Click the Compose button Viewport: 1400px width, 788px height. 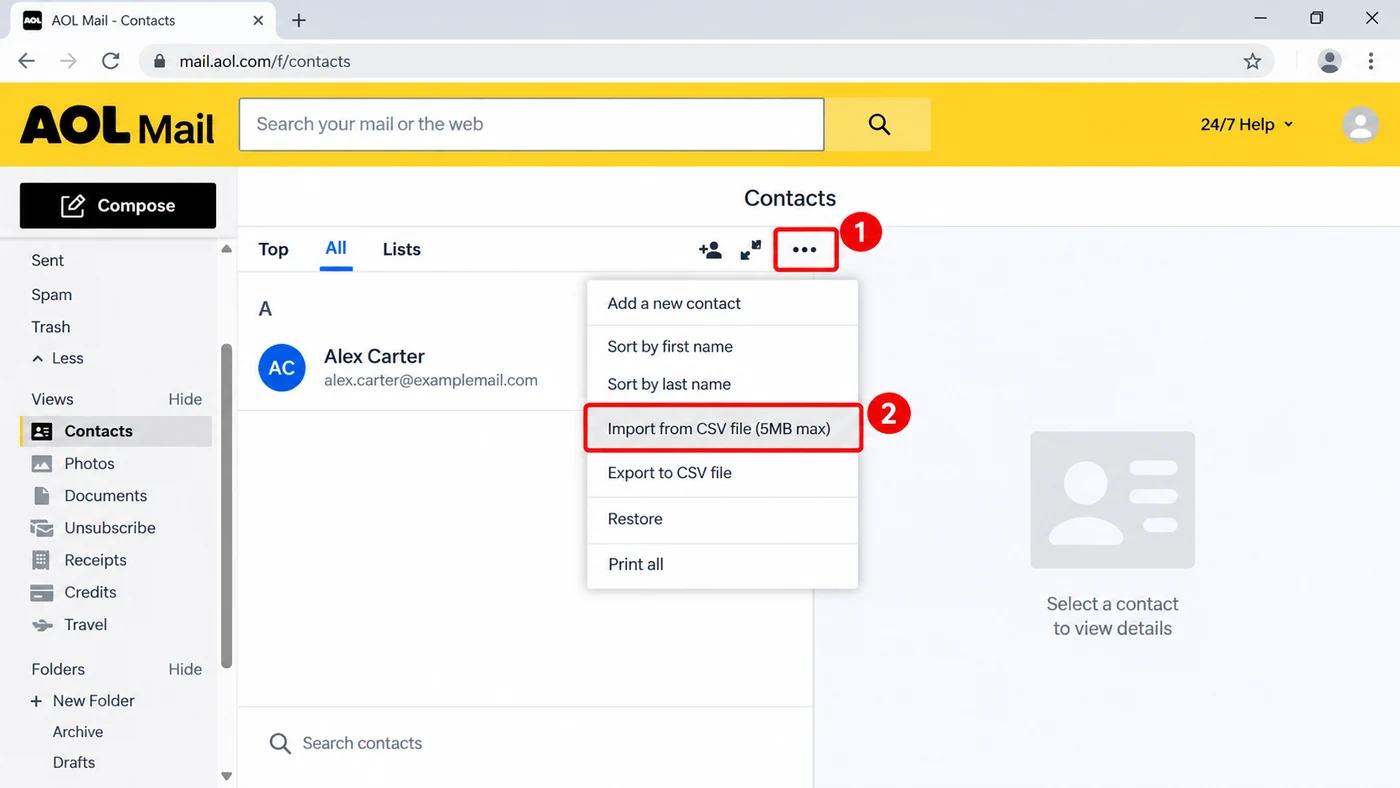[x=118, y=206]
